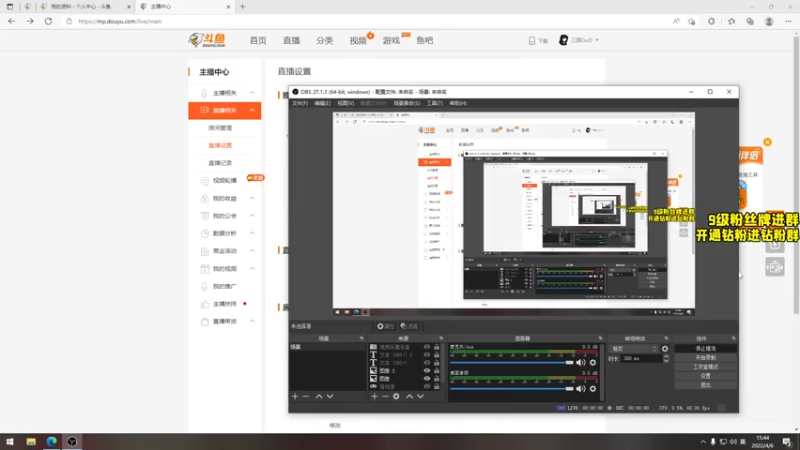
Task: Expand the 我的视频 sidebar section
Action: pos(252,268)
